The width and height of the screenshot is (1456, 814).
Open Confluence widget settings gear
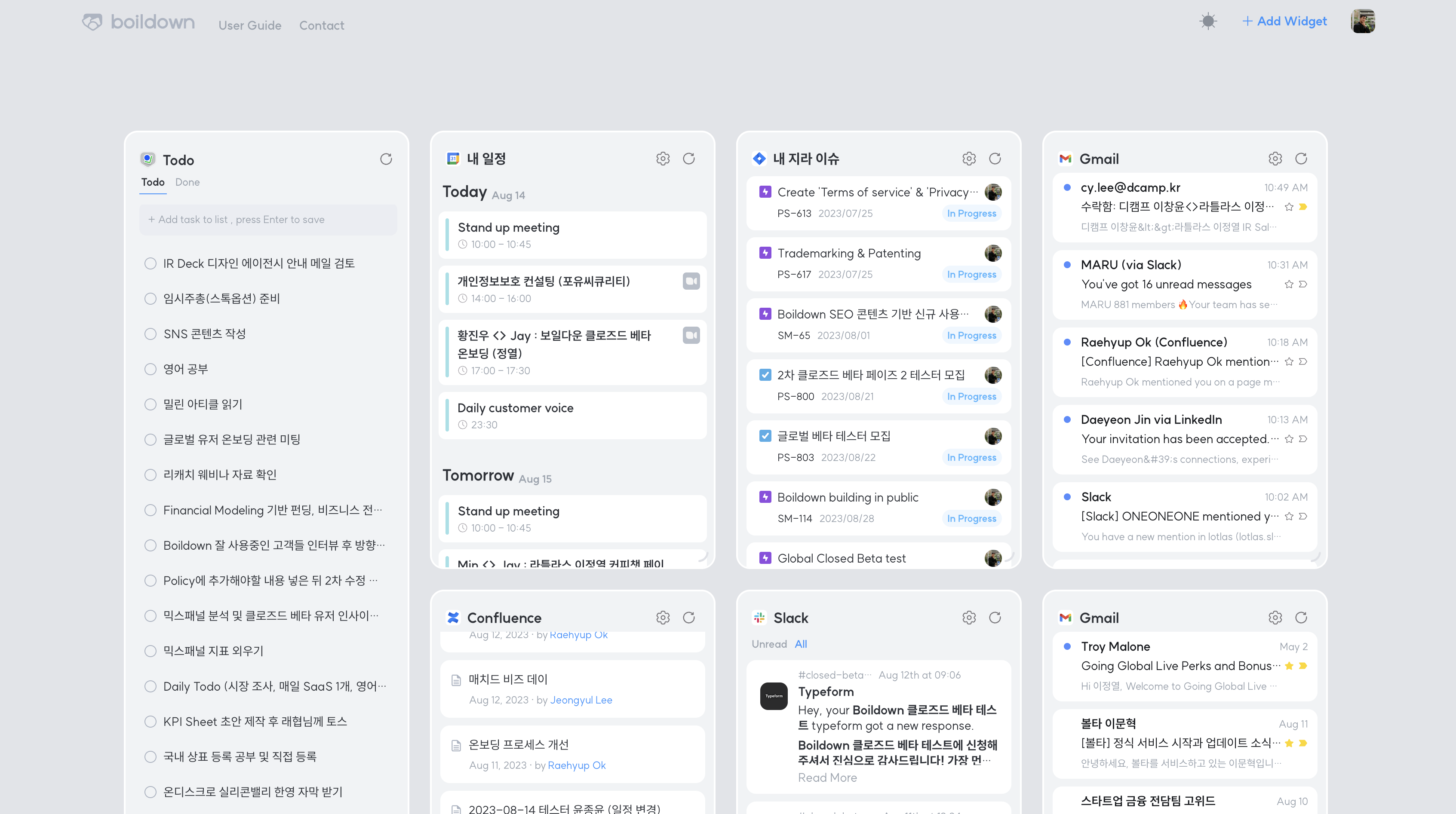pos(663,618)
